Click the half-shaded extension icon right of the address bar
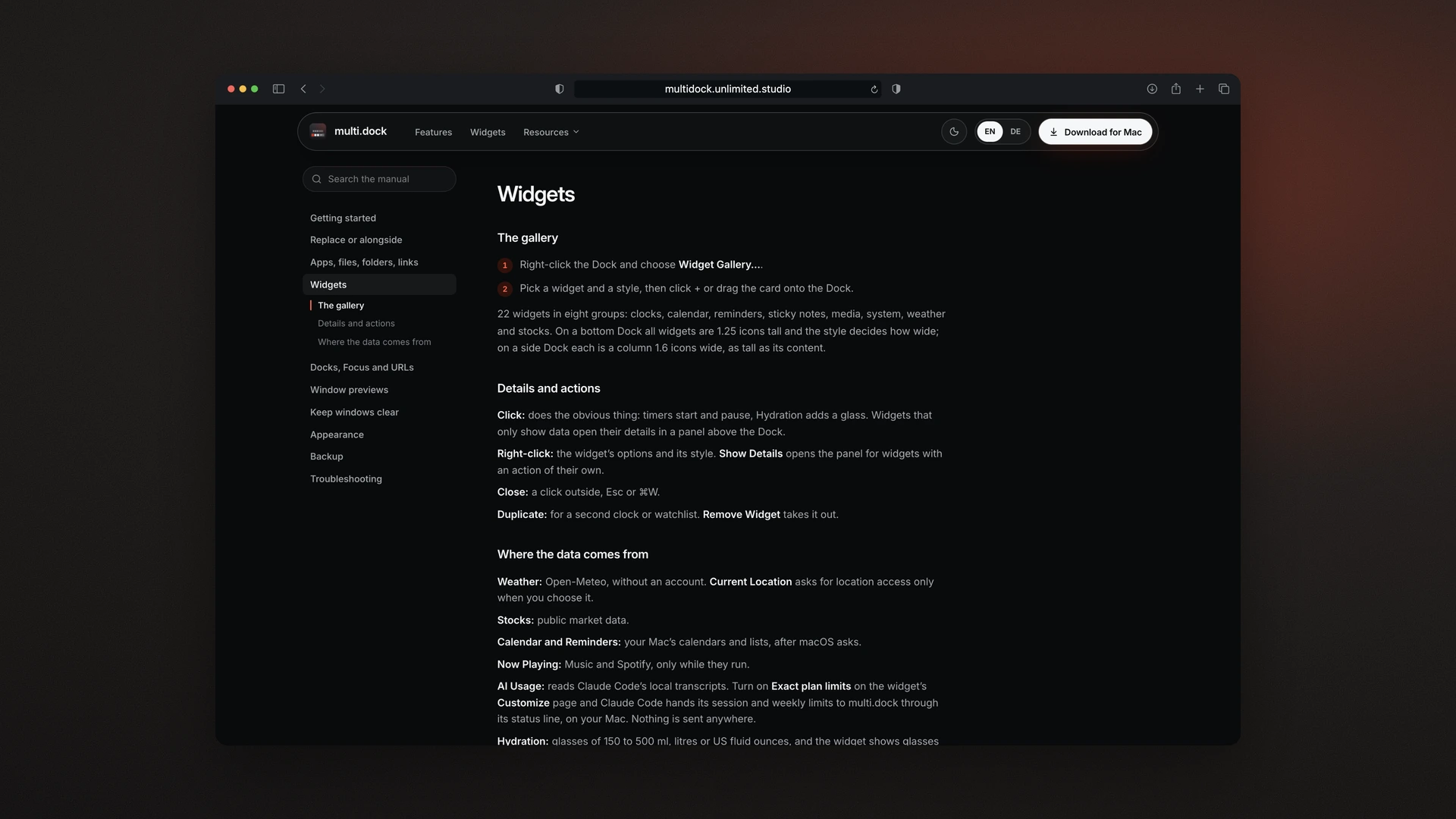The height and width of the screenshot is (819, 1456). tap(896, 89)
